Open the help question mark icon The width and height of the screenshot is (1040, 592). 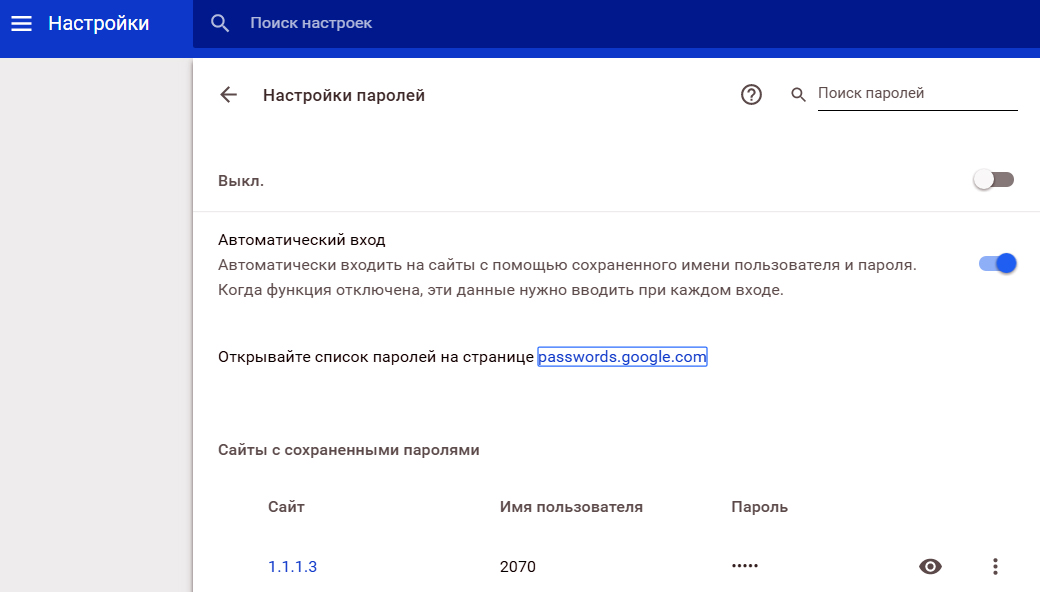tap(751, 95)
